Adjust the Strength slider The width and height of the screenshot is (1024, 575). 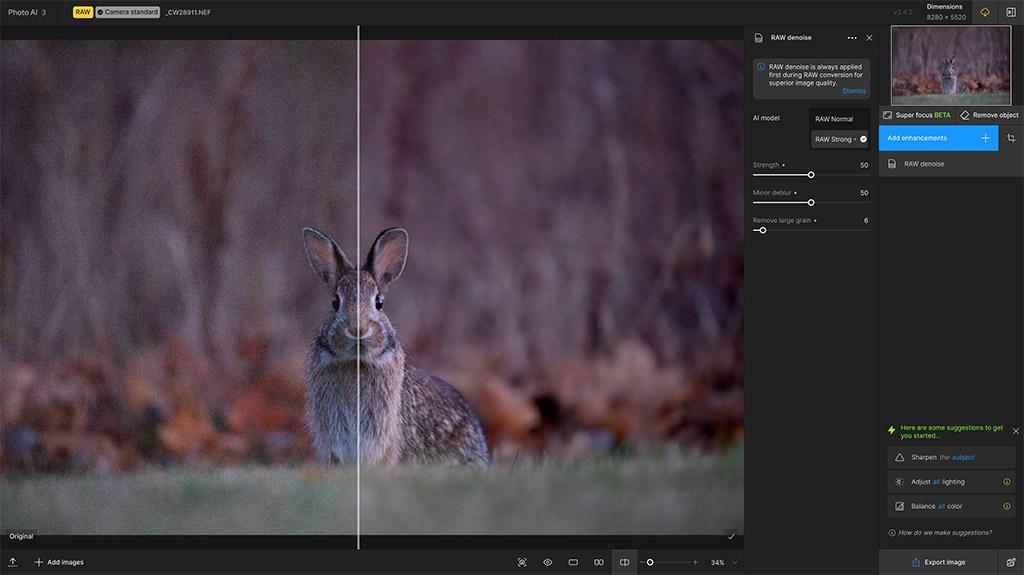click(x=811, y=175)
